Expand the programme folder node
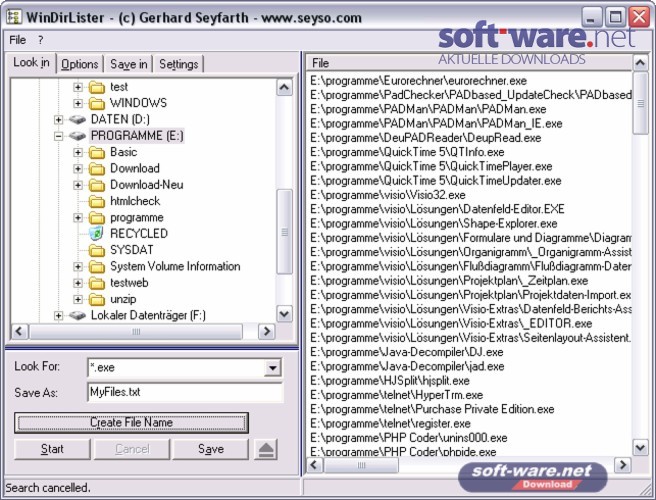This screenshot has width=656, height=500. [x=78, y=218]
